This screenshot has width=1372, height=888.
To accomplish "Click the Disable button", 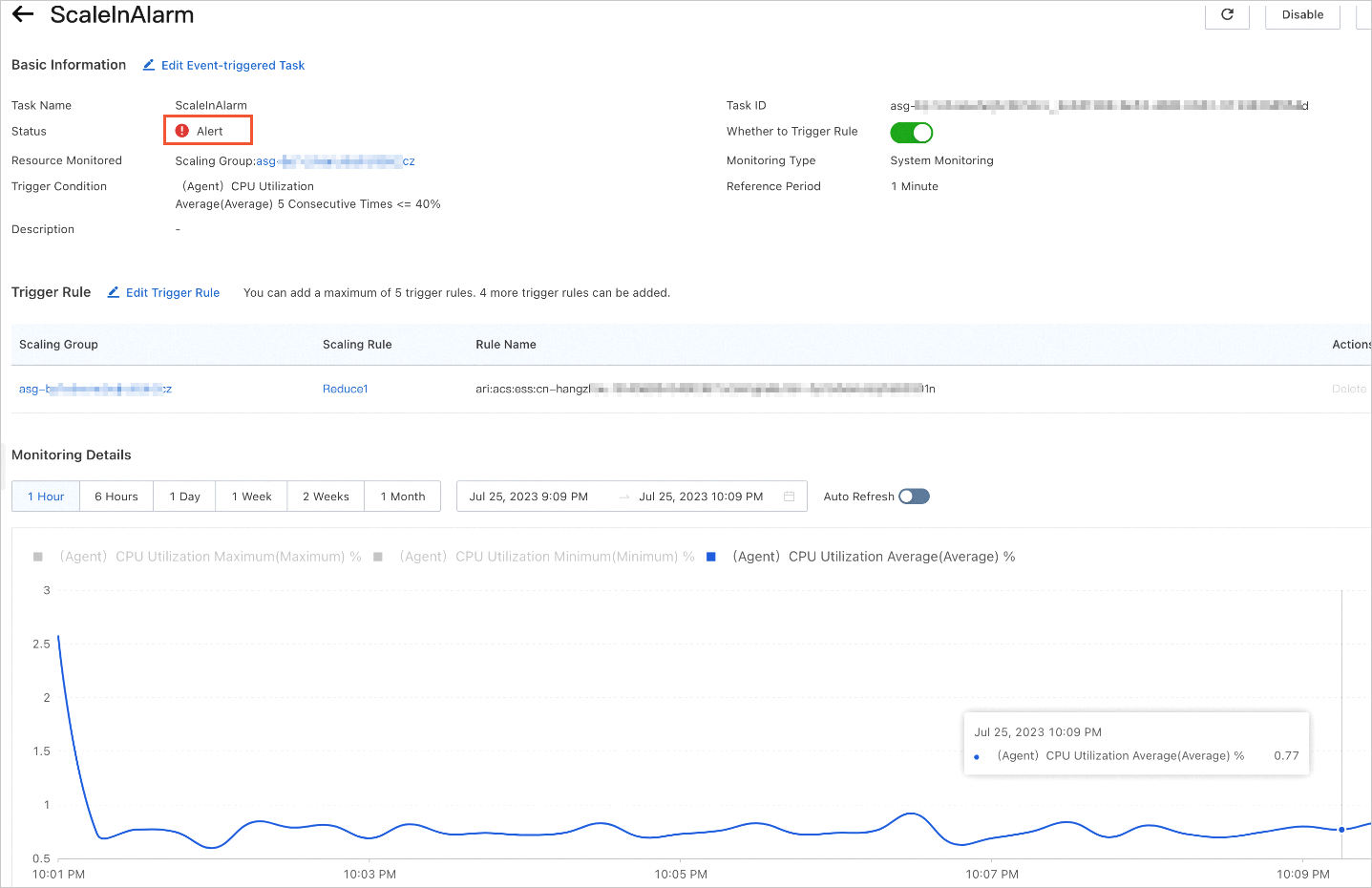I will click(x=1302, y=14).
